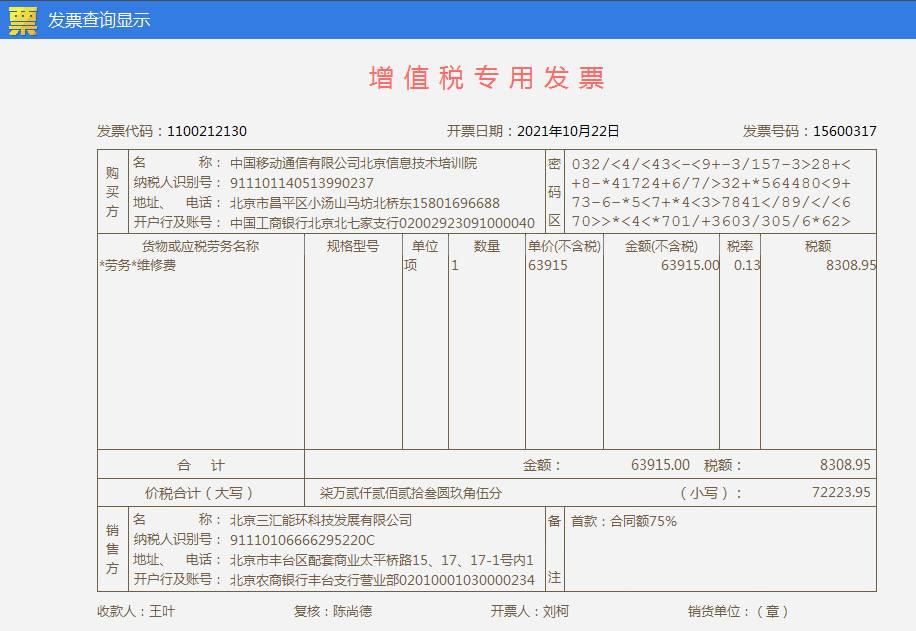
Task: Click unit price cell 63915
Action: (x=548, y=265)
